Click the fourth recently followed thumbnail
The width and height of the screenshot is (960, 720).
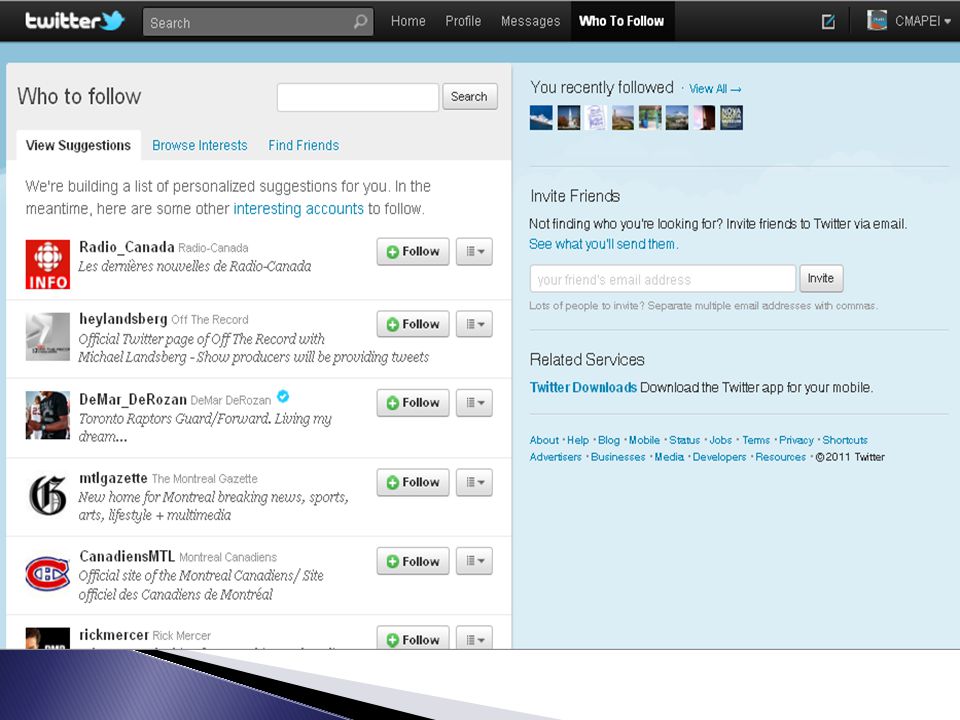point(623,118)
